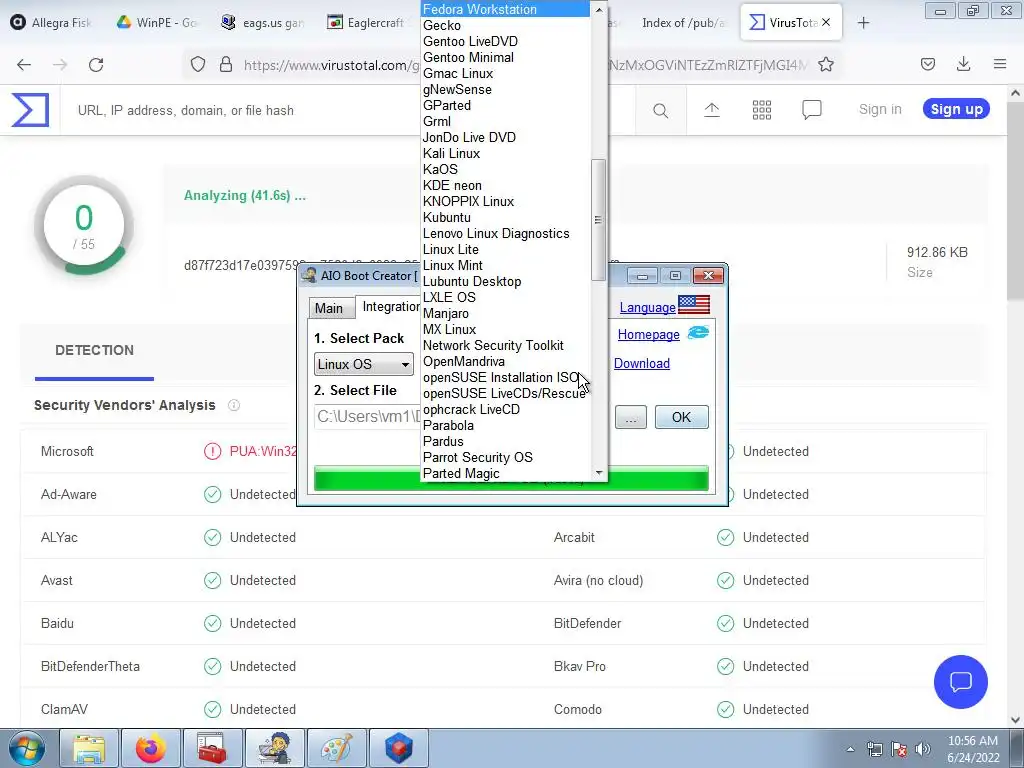Image resolution: width=1024 pixels, height=768 pixels.
Task: Click the Paint palette taskbar icon
Action: [x=336, y=748]
